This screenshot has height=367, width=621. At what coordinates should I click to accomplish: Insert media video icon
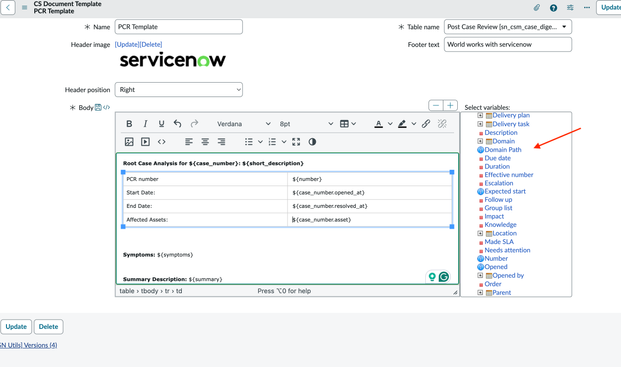(x=145, y=142)
